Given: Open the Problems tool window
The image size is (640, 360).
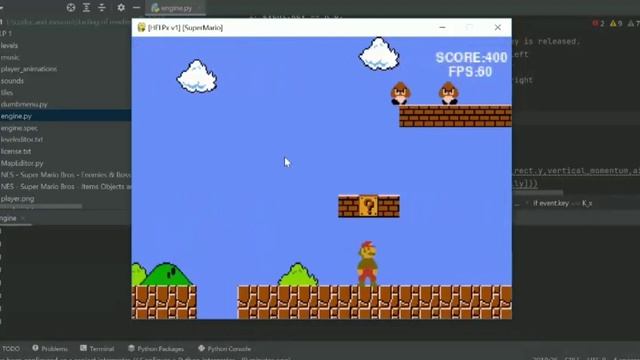Looking at the screenshot, I should coord(50,349).
